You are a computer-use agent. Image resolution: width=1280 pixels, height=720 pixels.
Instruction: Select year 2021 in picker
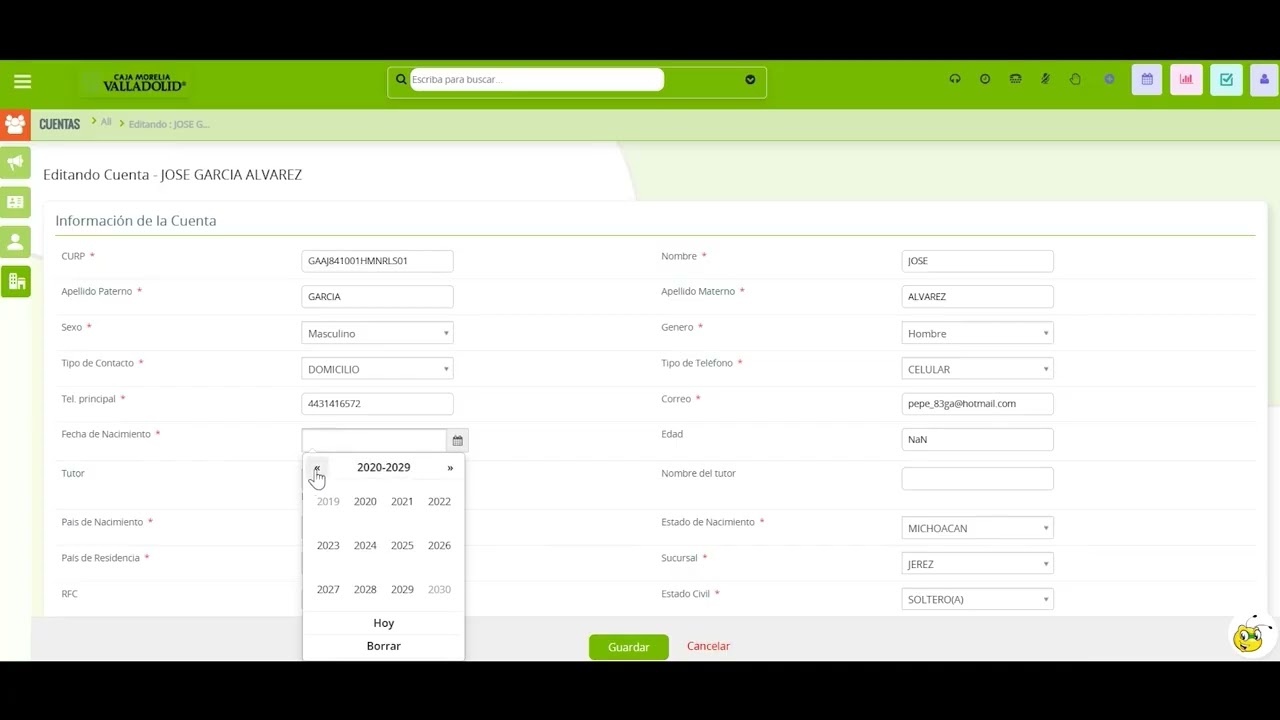[402, 501]
